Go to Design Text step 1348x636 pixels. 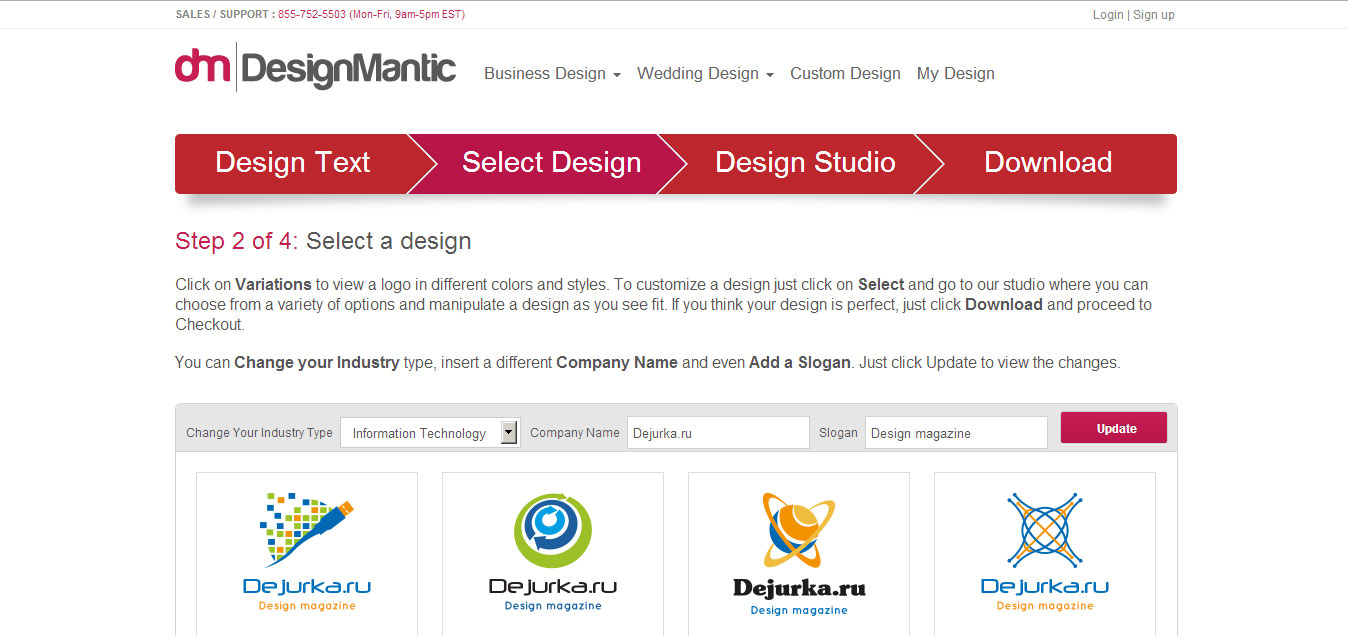pyautogui.click(x=293, y=163)
